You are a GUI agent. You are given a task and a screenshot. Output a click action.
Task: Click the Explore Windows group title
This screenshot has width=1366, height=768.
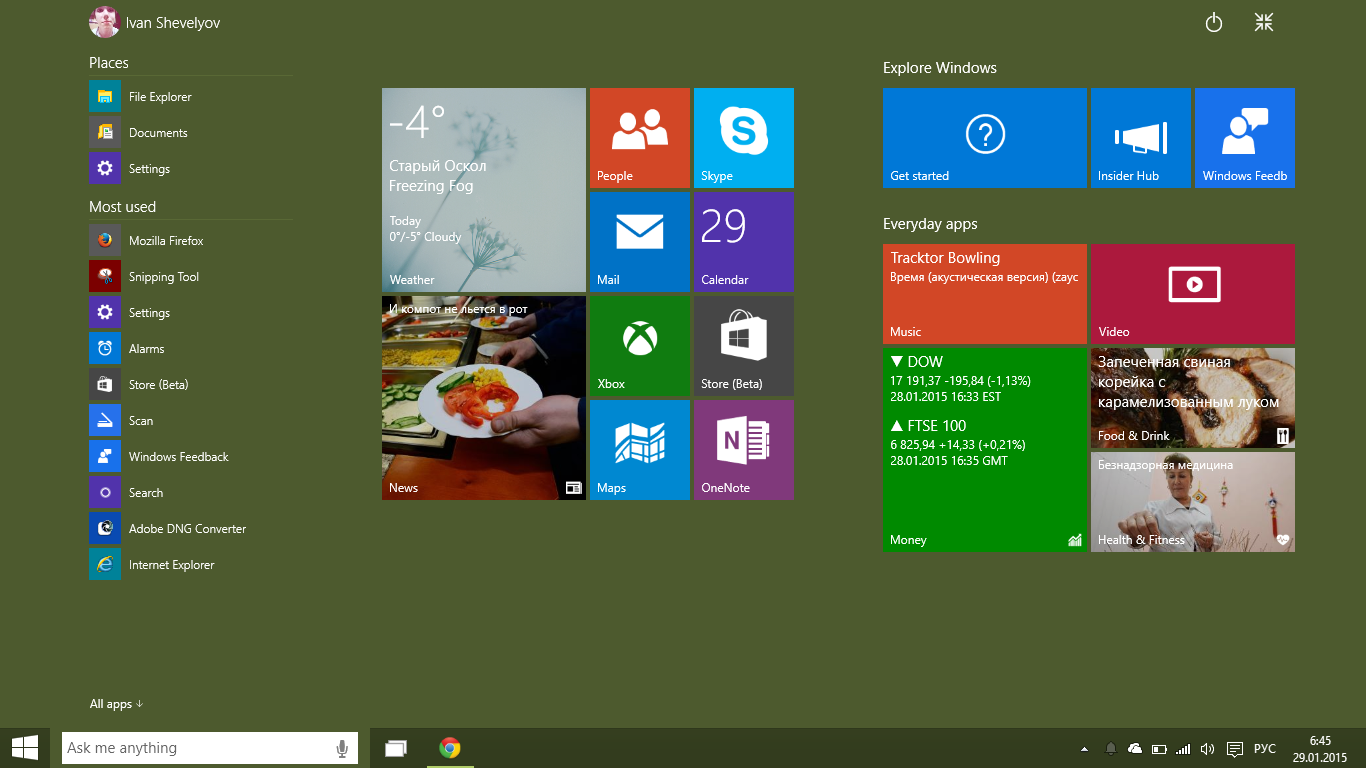click(x=940, y=68)
